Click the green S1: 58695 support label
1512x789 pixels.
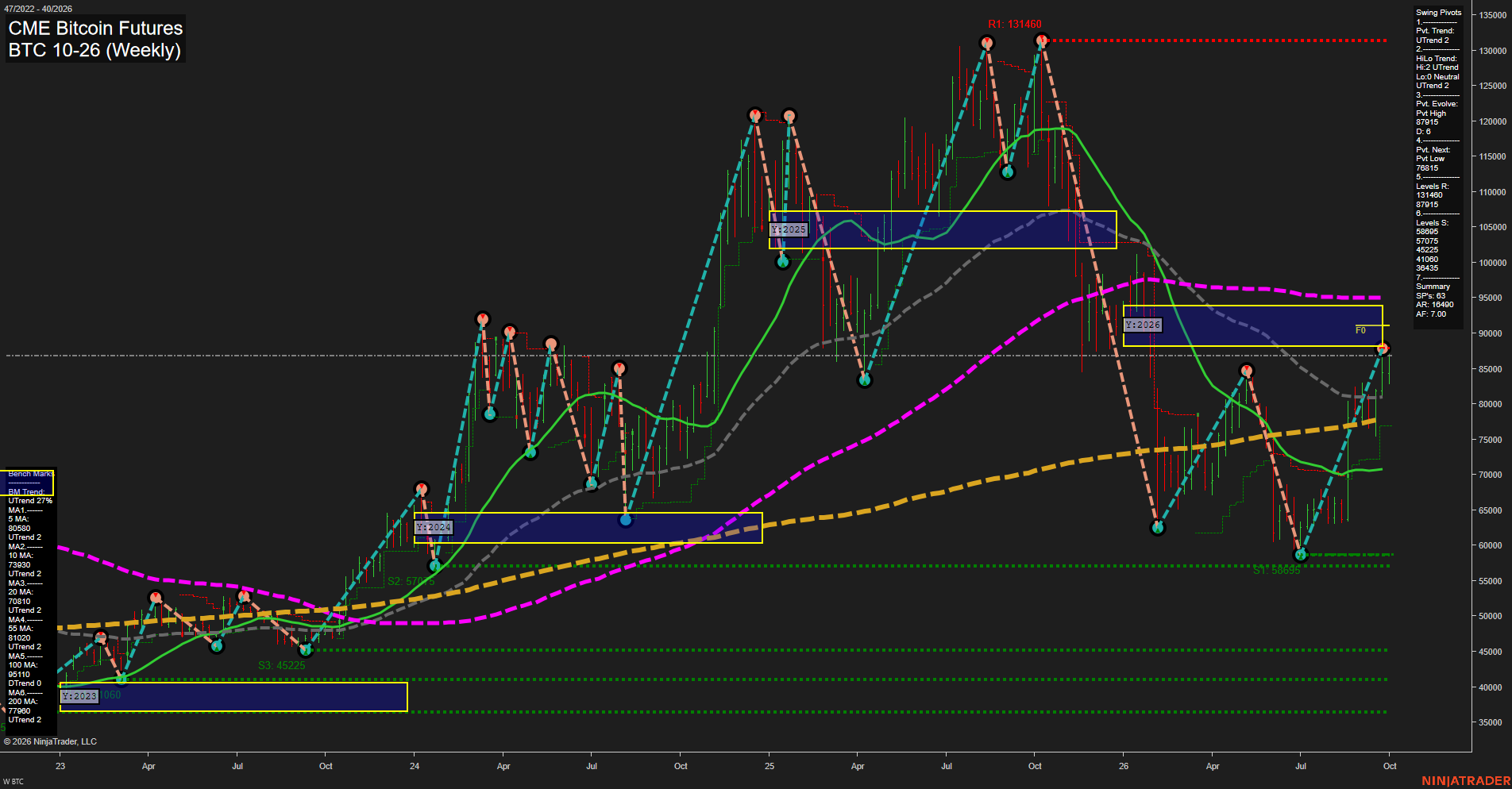coord(1277,570)
